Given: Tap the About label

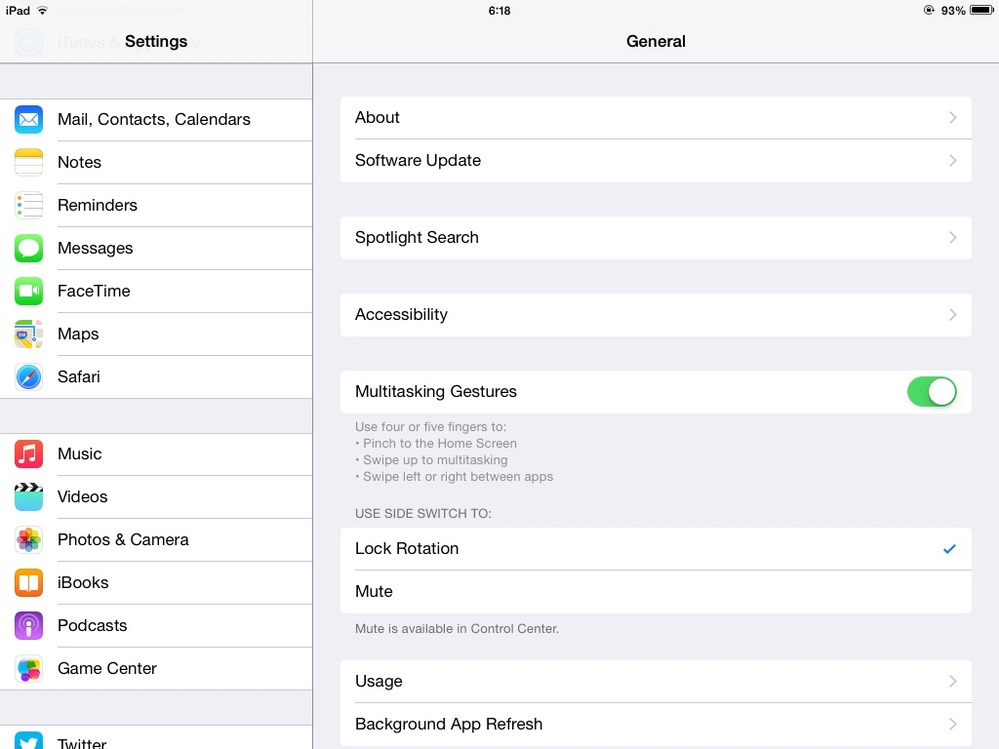Looking at the screenshot, I should pyautogui.click(x=377, y=117).
